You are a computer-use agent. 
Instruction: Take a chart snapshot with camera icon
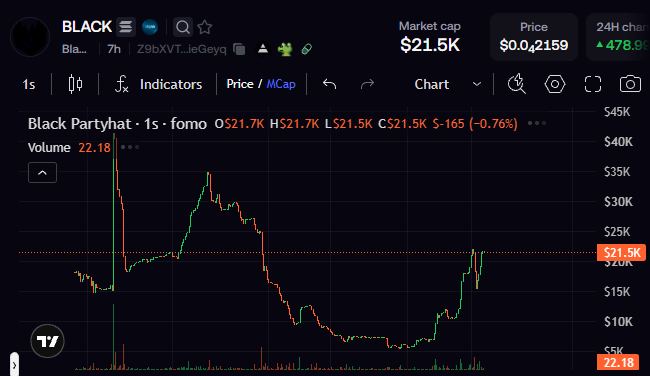[630, 84]
